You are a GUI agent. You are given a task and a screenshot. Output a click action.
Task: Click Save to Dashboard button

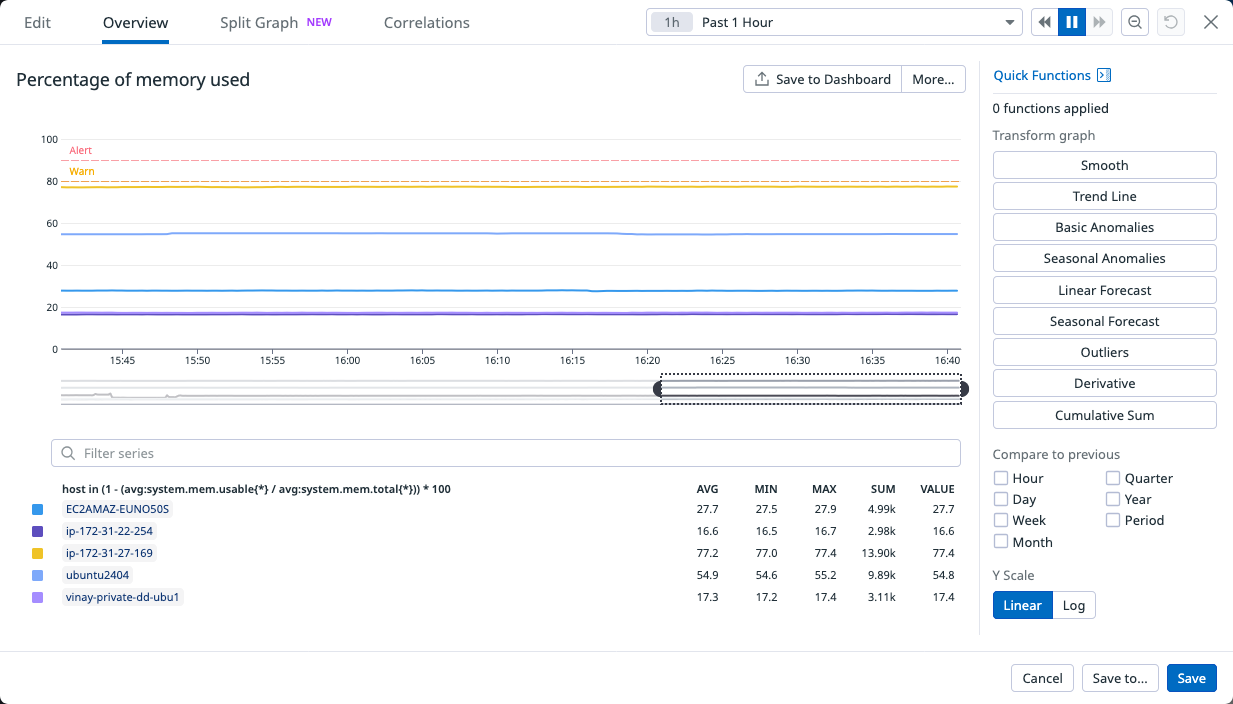point(822,79)
